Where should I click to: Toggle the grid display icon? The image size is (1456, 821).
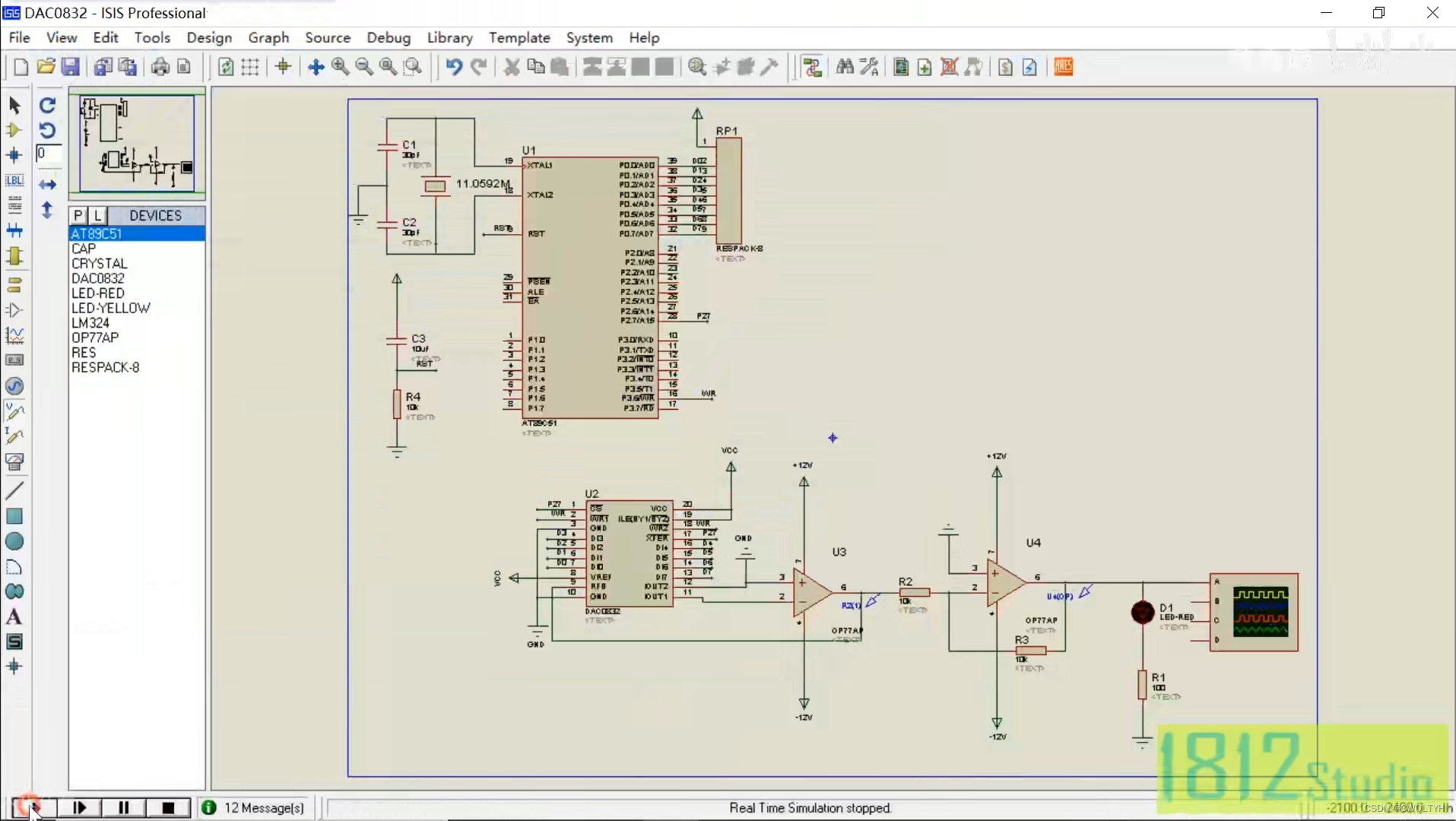tap(250, 67)
